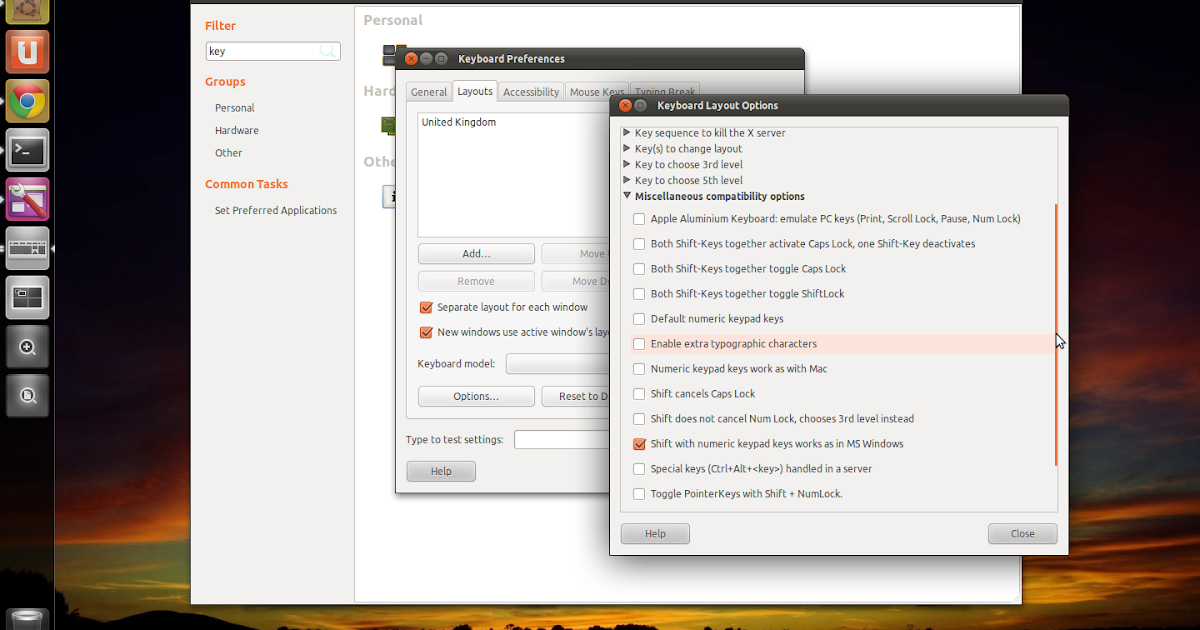
Task: Enable Apple Aluminium Keyboard PC keys emulation
Action: (x=639, y=219)
